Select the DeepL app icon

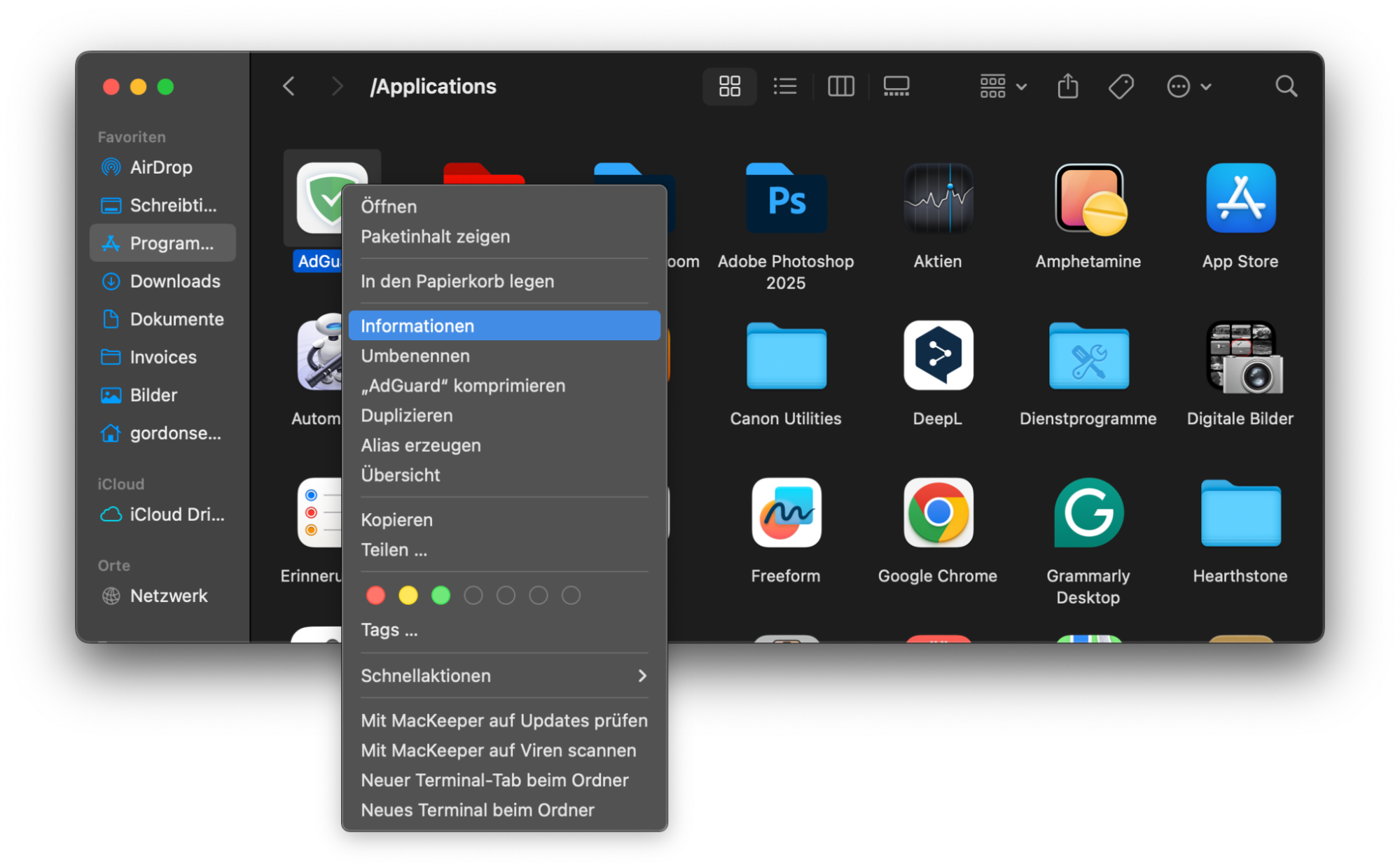coord(937,356)
